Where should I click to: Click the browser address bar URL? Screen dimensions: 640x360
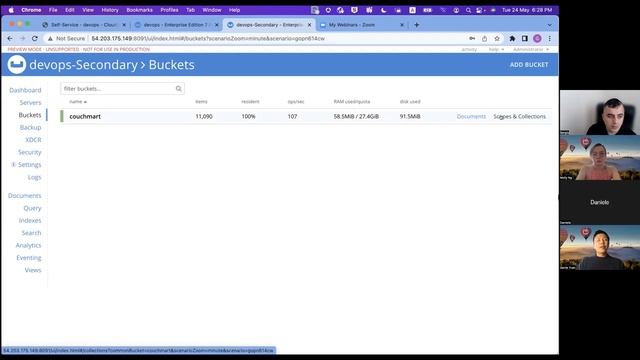pos(208,38)
